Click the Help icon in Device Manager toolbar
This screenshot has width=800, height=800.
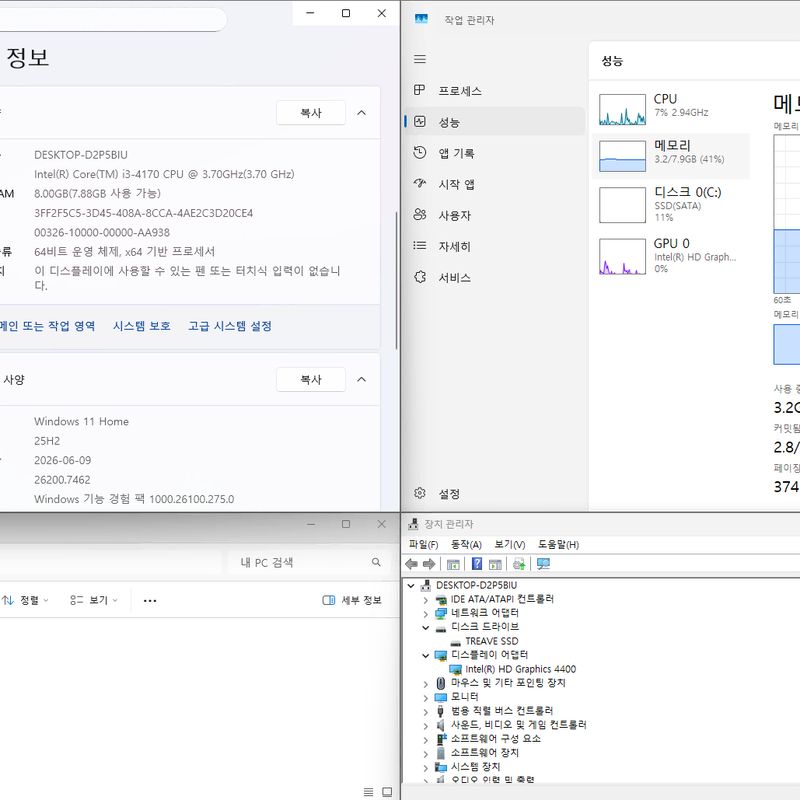click(x=477, y=563)
